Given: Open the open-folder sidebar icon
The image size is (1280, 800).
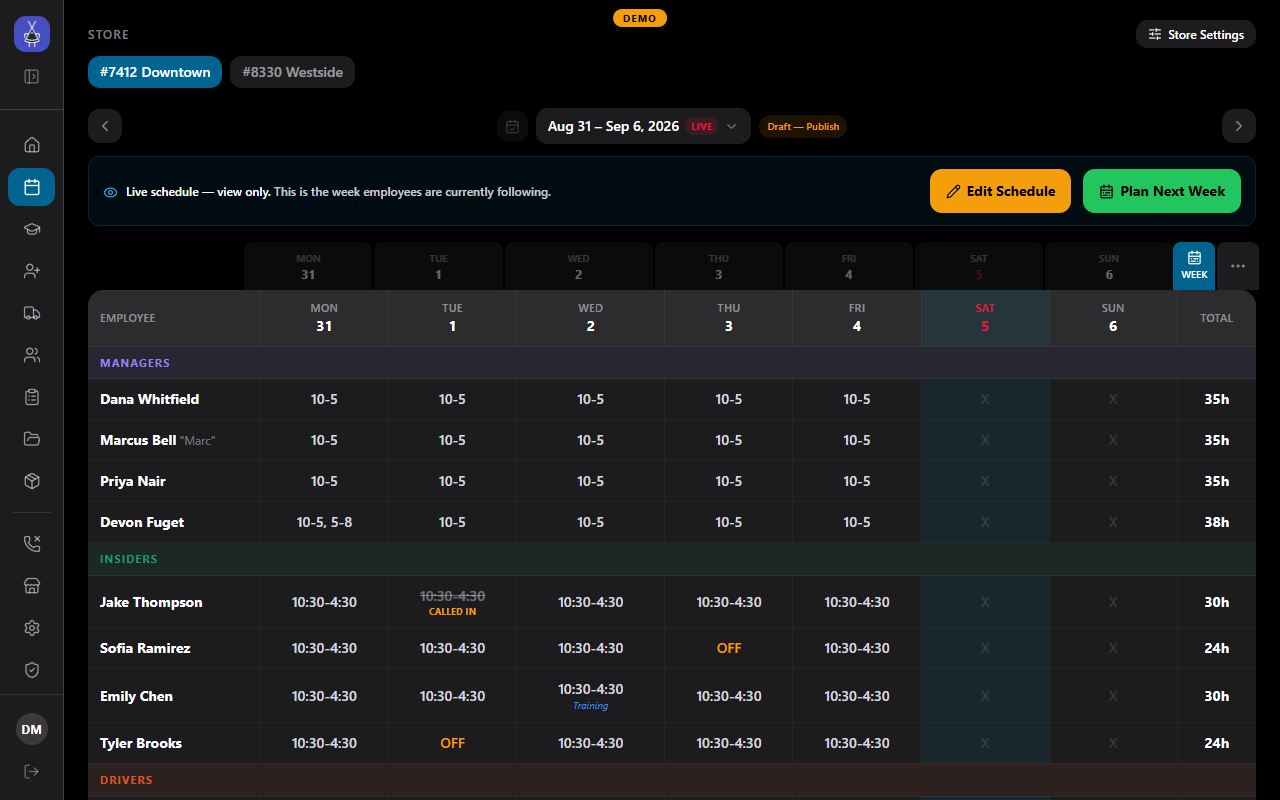Looking at the screenshot, I should [32, 439].
